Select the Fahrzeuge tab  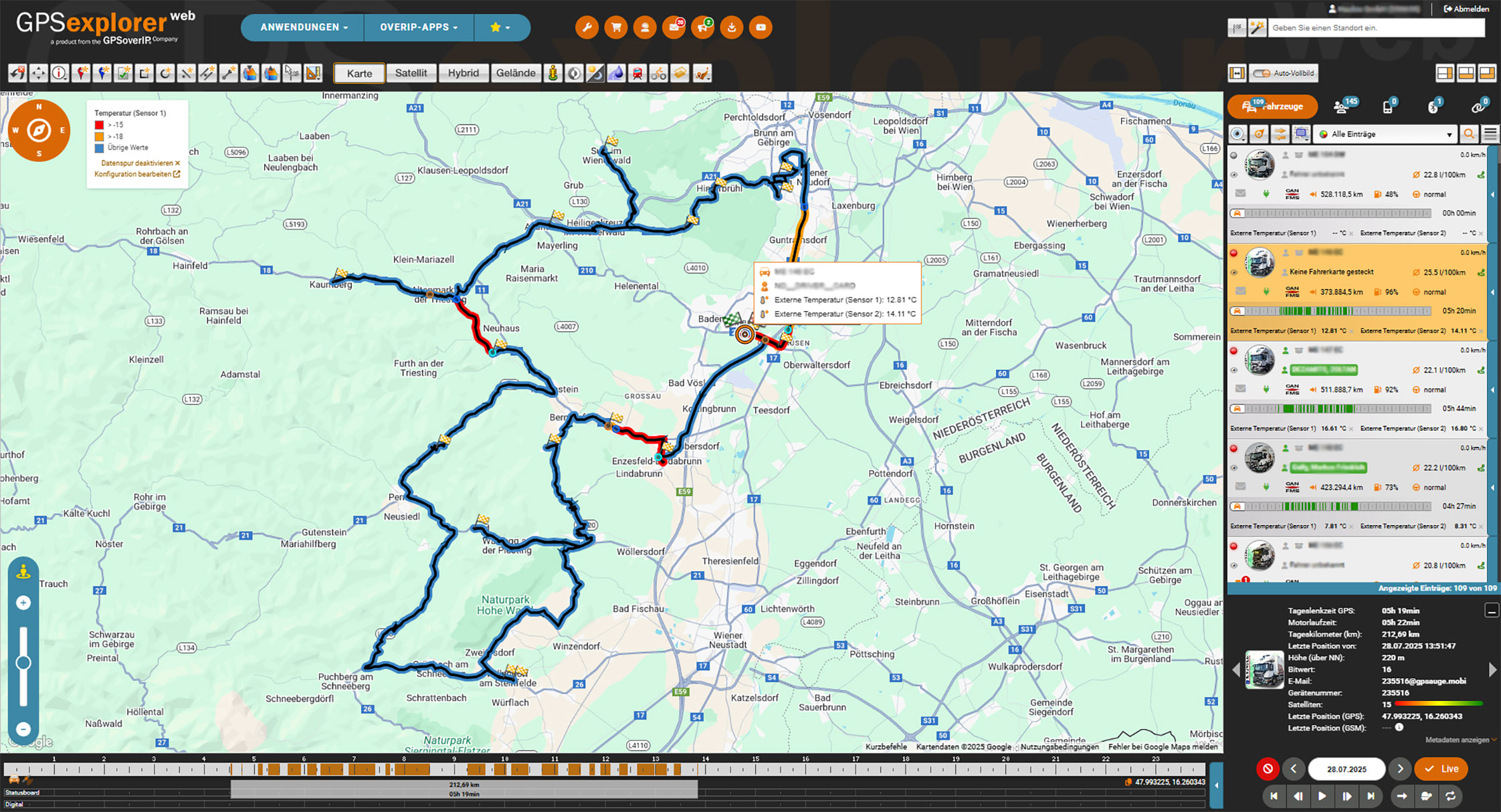pyautogui.click(x=1273, y=106)
